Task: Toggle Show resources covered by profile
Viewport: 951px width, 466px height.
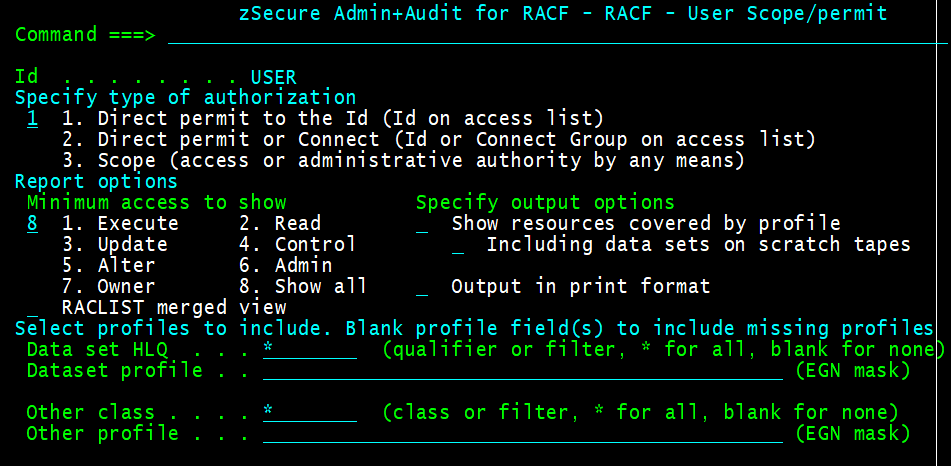Action: (422, 225)
